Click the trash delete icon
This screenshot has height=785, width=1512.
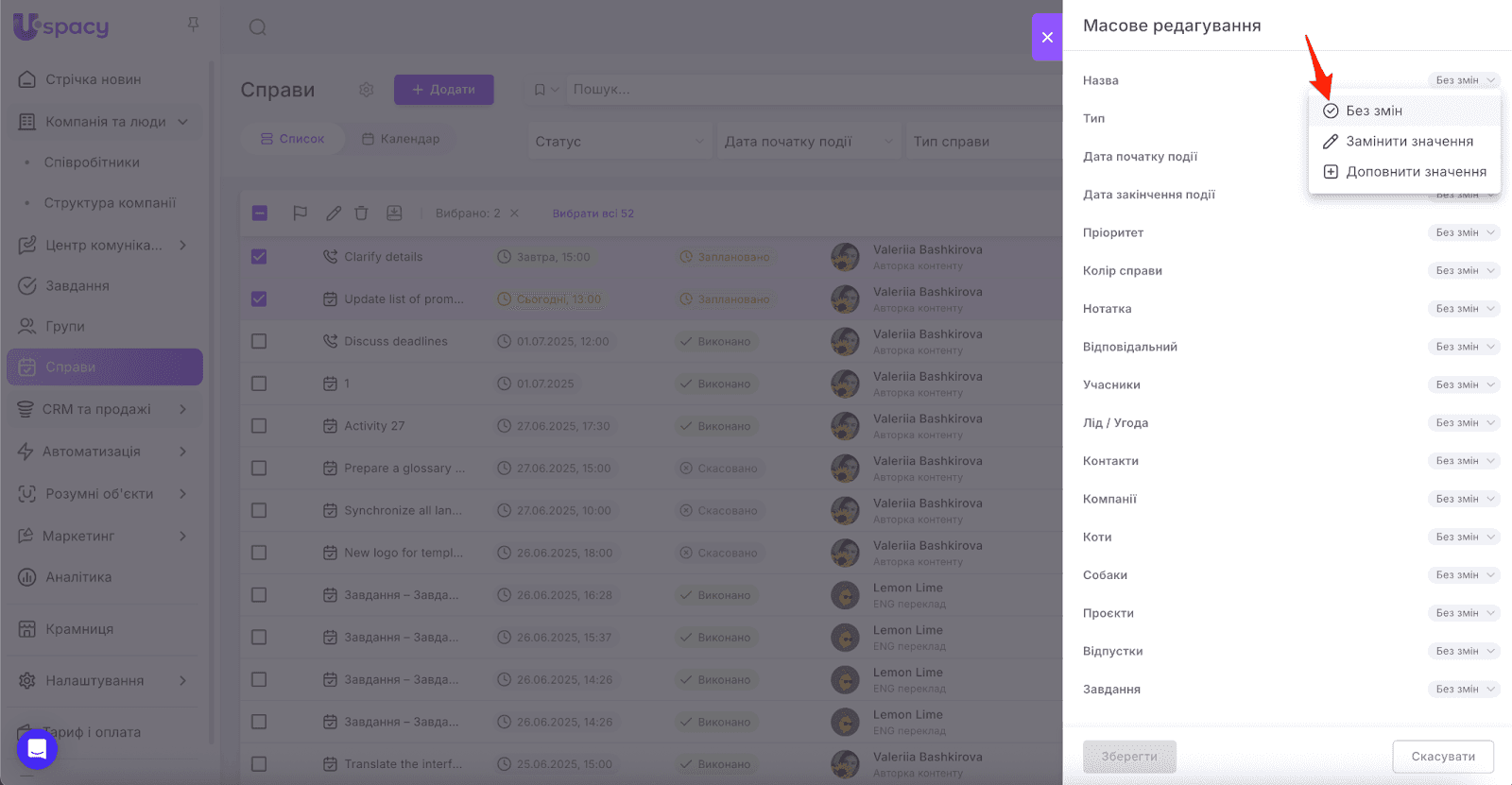click(361, 213)
